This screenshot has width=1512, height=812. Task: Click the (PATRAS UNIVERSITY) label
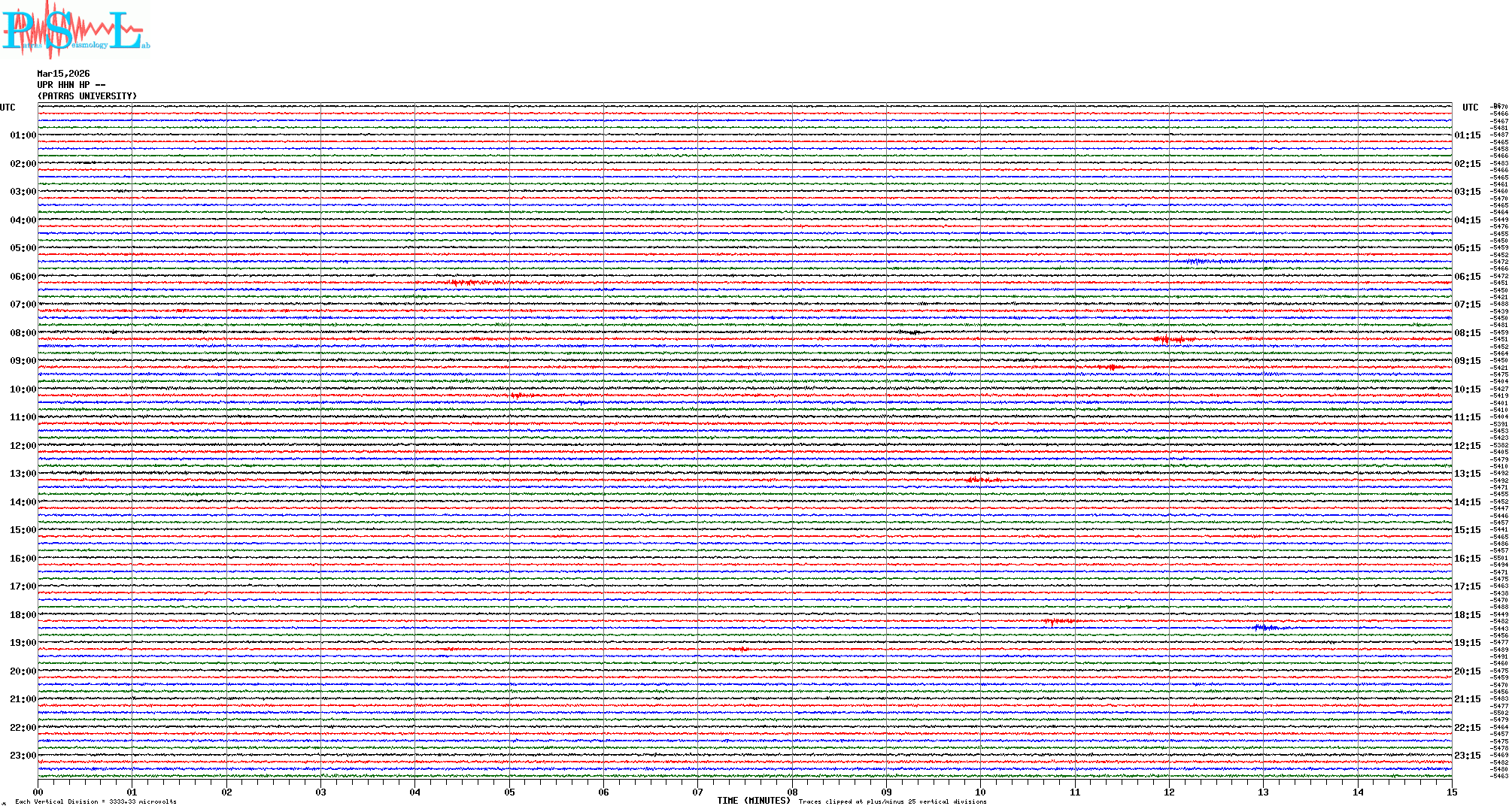coord(87,96)
